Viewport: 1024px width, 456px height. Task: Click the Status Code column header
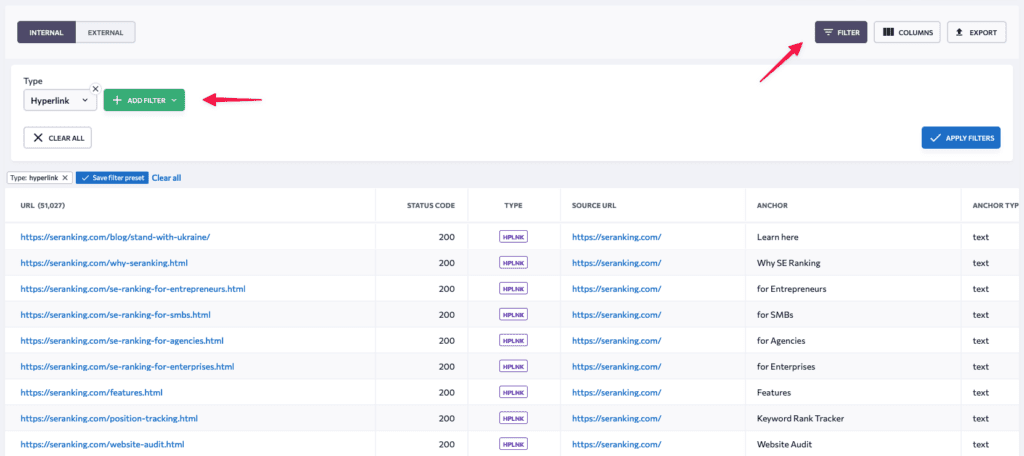(430, 205)
